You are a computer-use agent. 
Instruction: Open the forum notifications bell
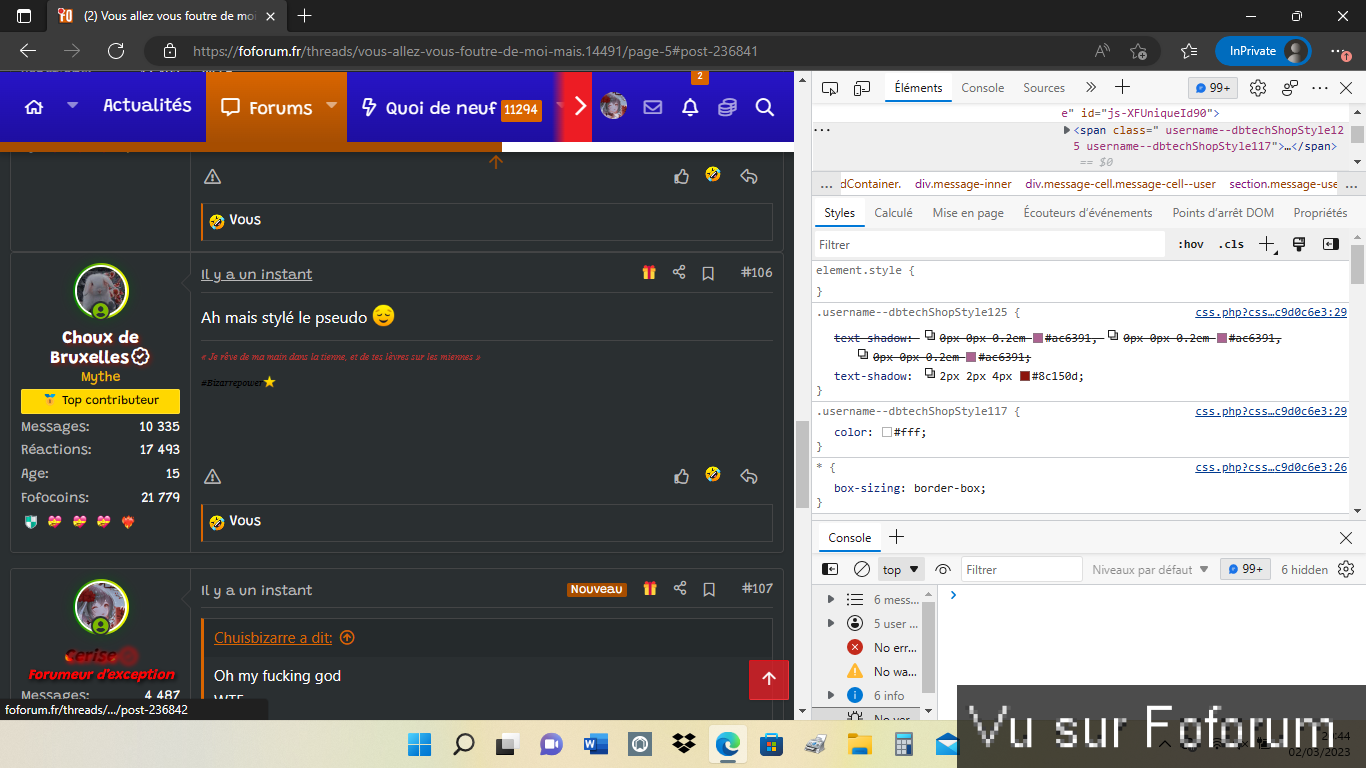point(690,107)
